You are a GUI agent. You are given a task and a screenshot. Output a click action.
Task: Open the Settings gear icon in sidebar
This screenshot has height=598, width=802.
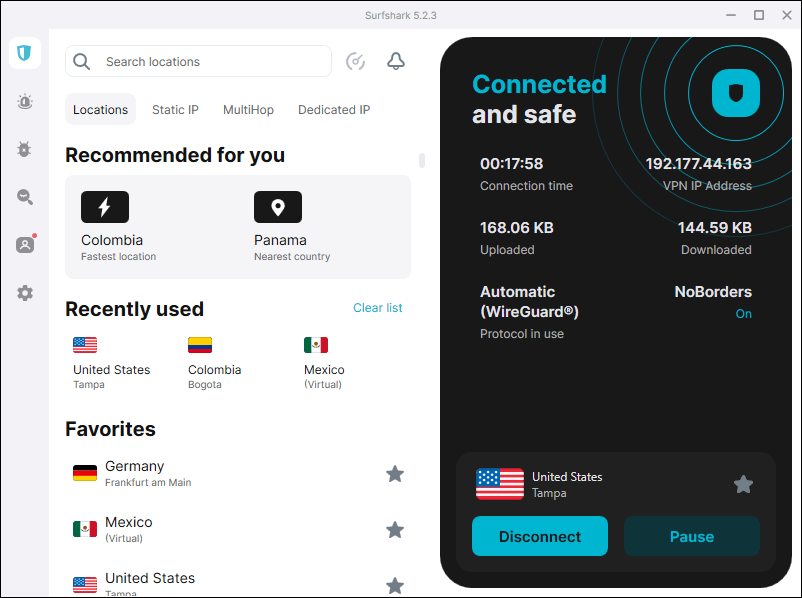25,293
